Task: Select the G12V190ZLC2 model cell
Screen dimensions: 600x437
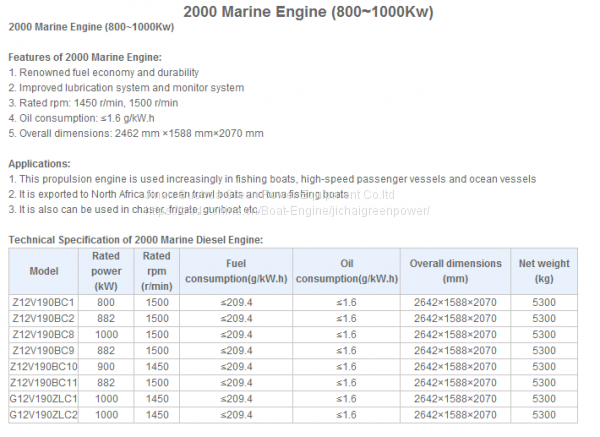Action: coord(44,414)
